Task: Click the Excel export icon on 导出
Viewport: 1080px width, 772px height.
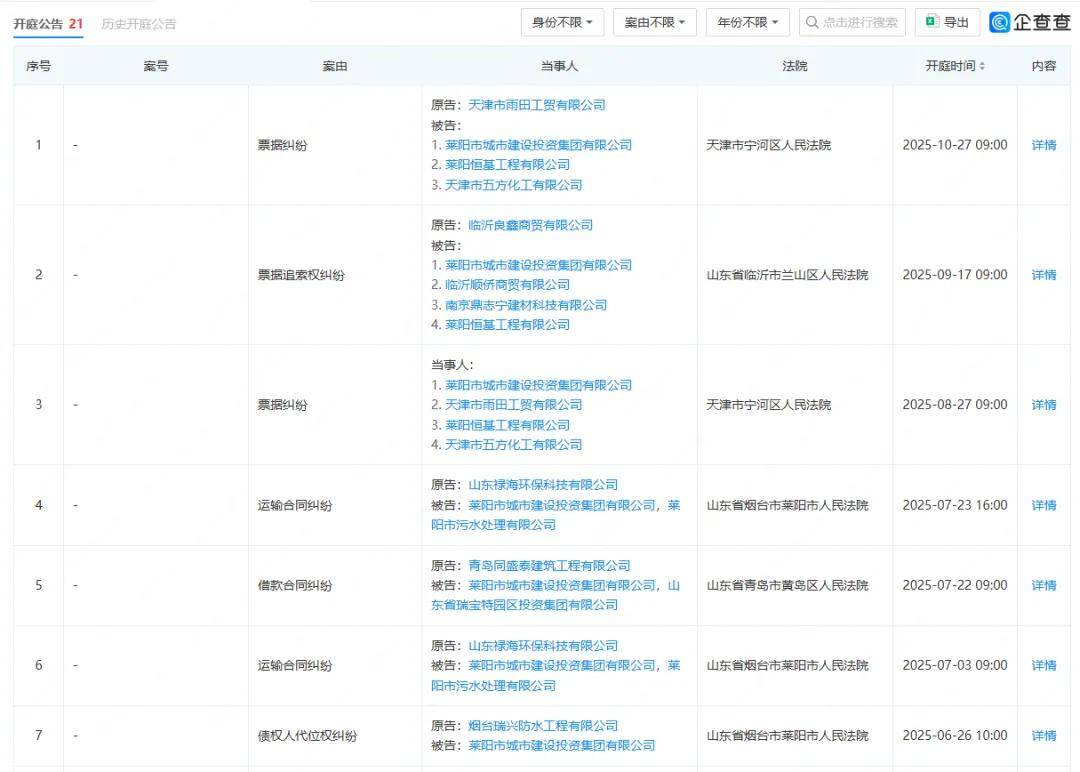Action: tap(931, 22)
